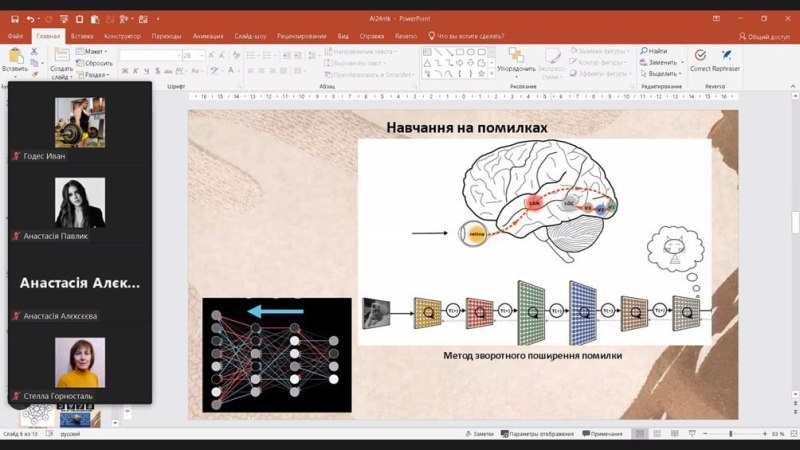Switch to the Анимация tab

[207, 36]
